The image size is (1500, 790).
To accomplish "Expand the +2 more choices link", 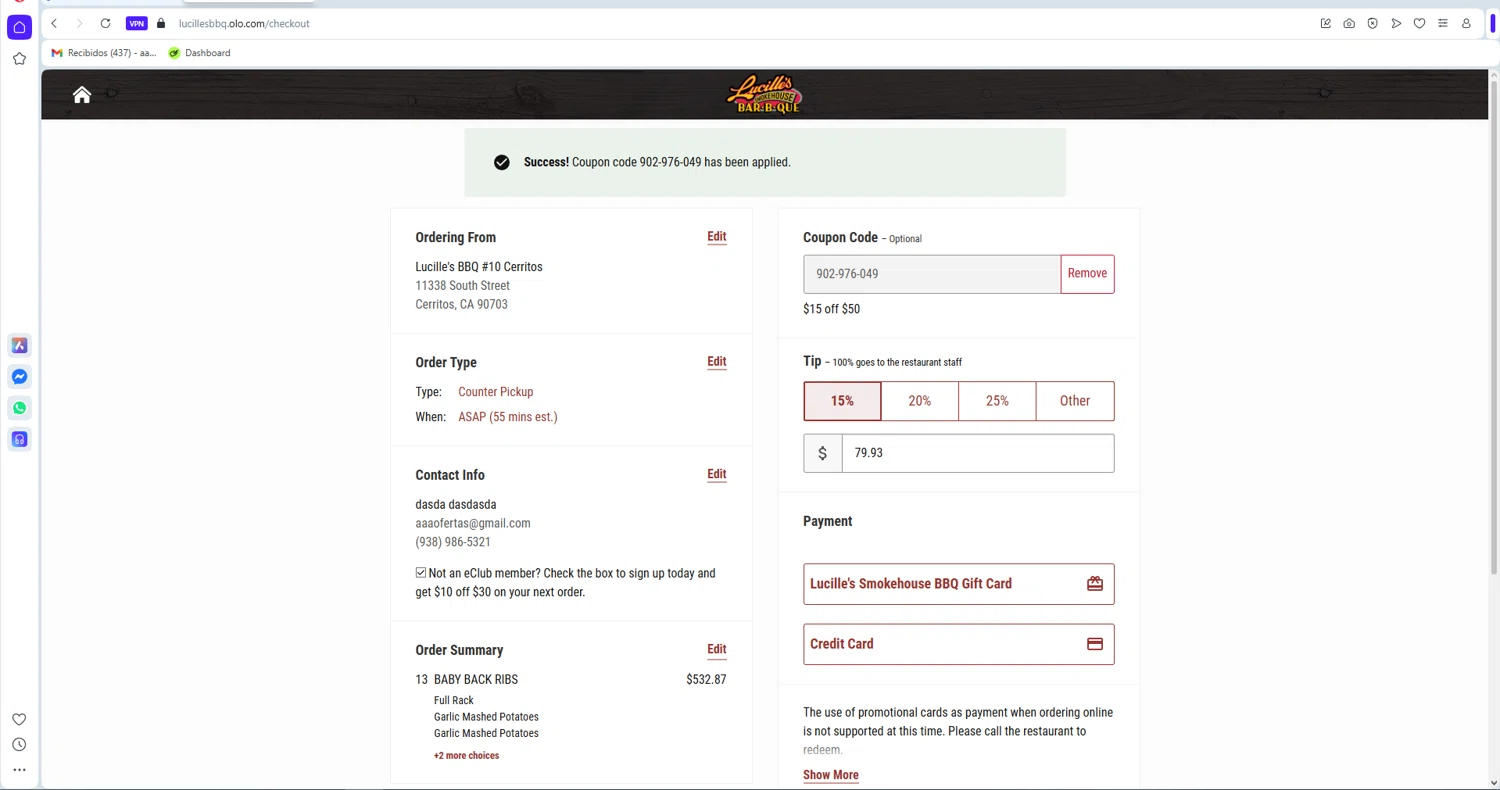I will click(466, 756).
